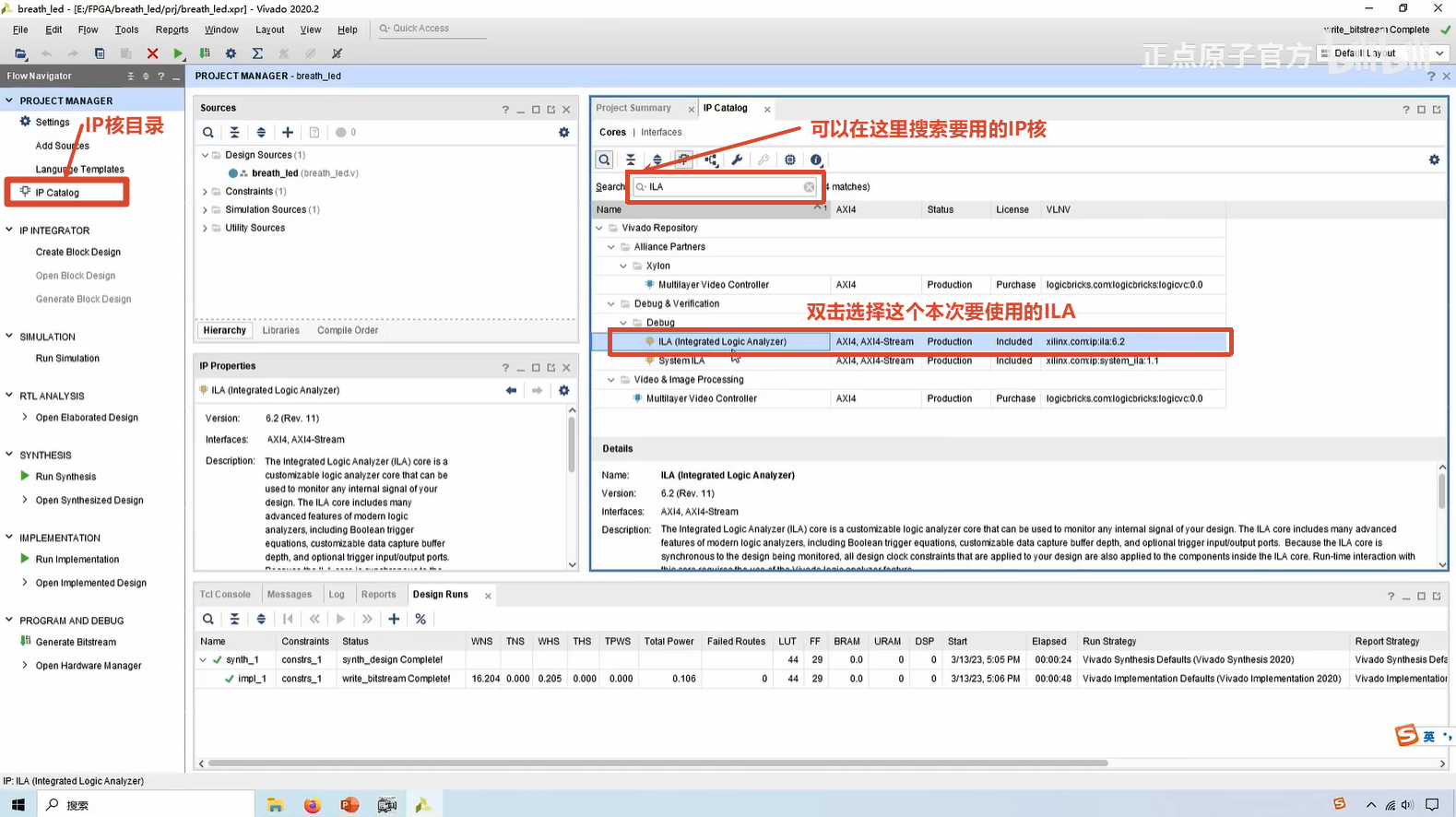
Task: Switch to Messages tab
Action: [x=290, y=595]
